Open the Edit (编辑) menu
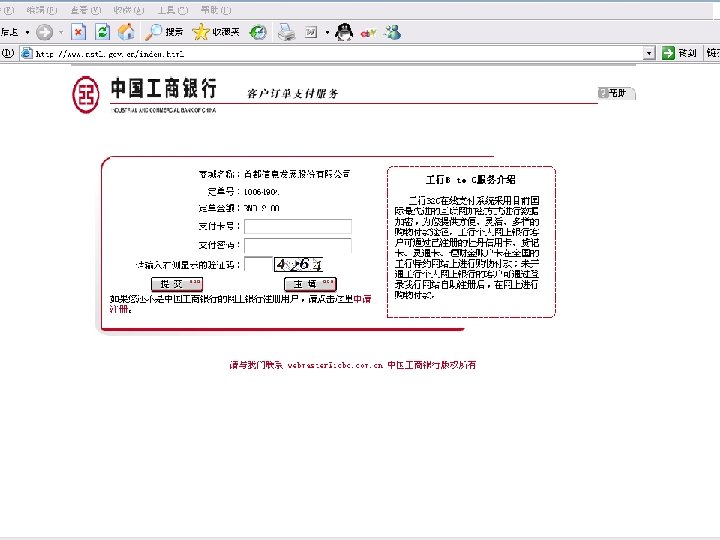Viewport: 720px width, 540px height. pos(42,10)
